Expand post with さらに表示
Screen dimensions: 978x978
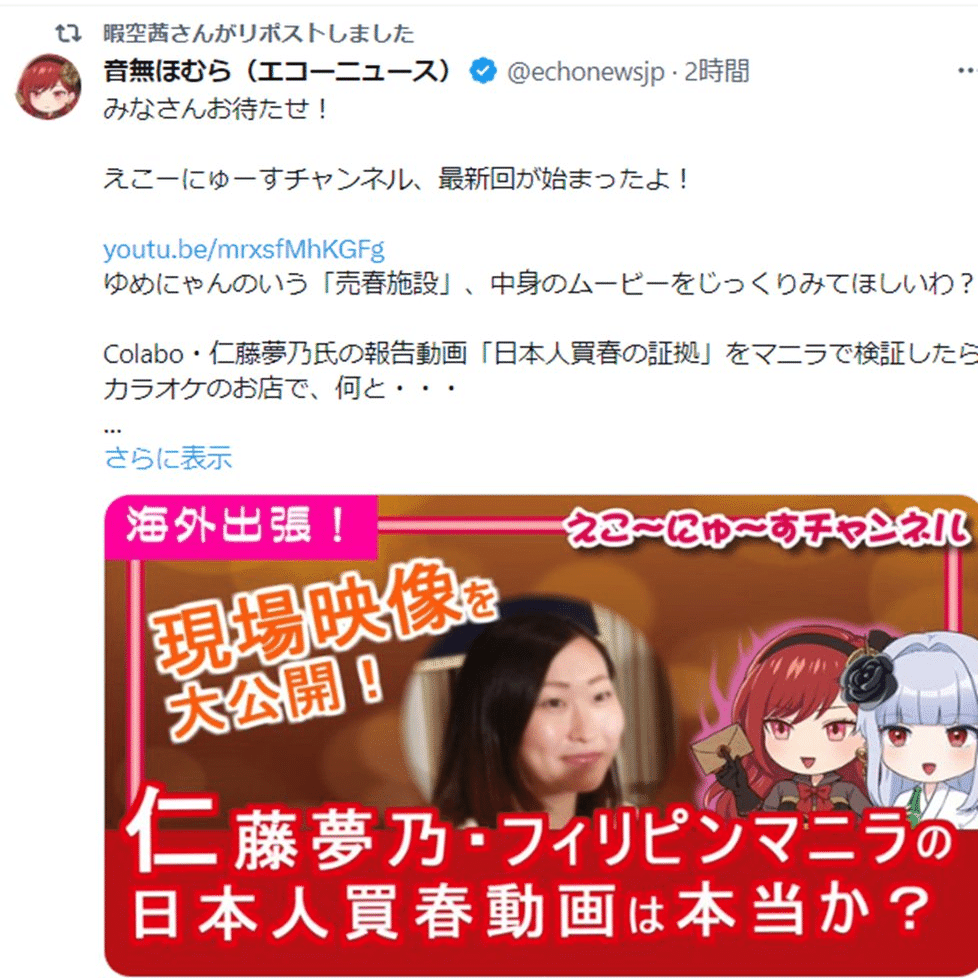168,457
